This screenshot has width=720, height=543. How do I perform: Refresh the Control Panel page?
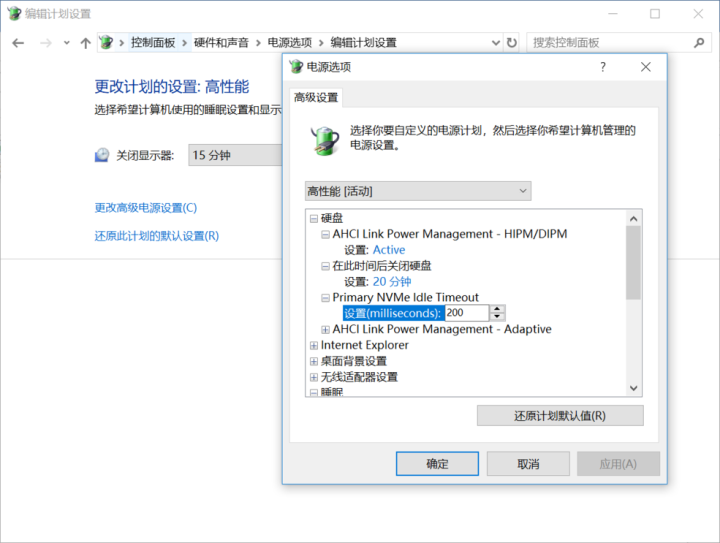511,43
